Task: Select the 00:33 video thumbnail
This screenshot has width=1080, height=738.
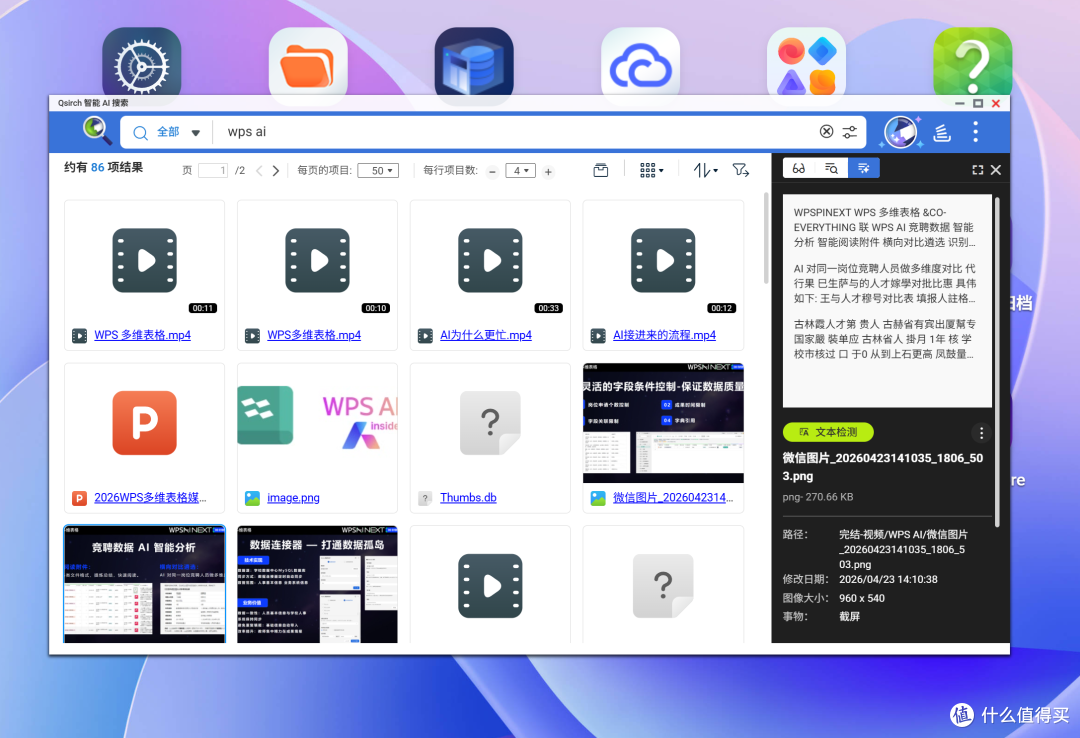Action: (490, 261)
